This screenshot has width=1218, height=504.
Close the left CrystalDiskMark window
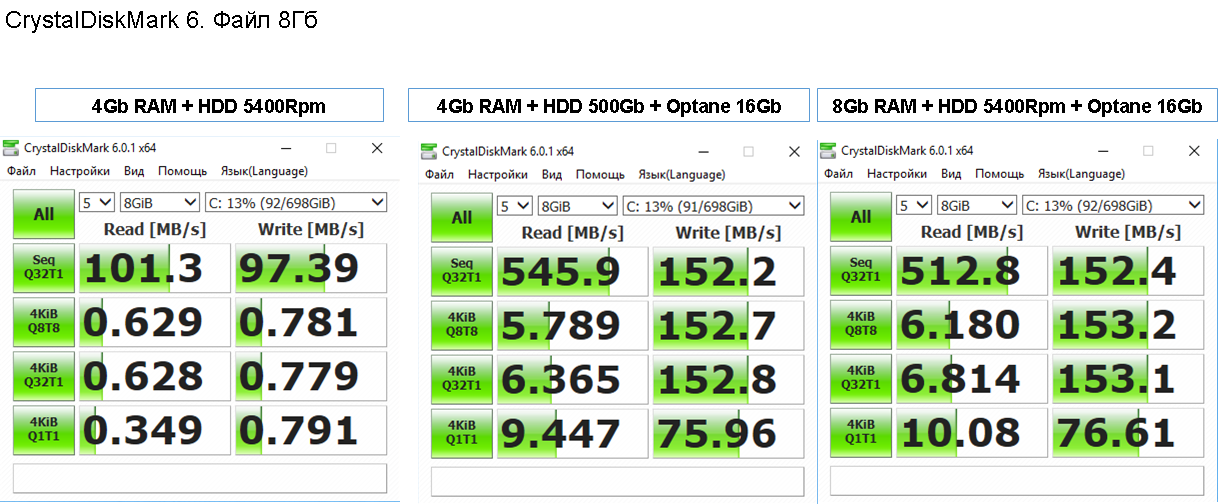pos(377,148)
